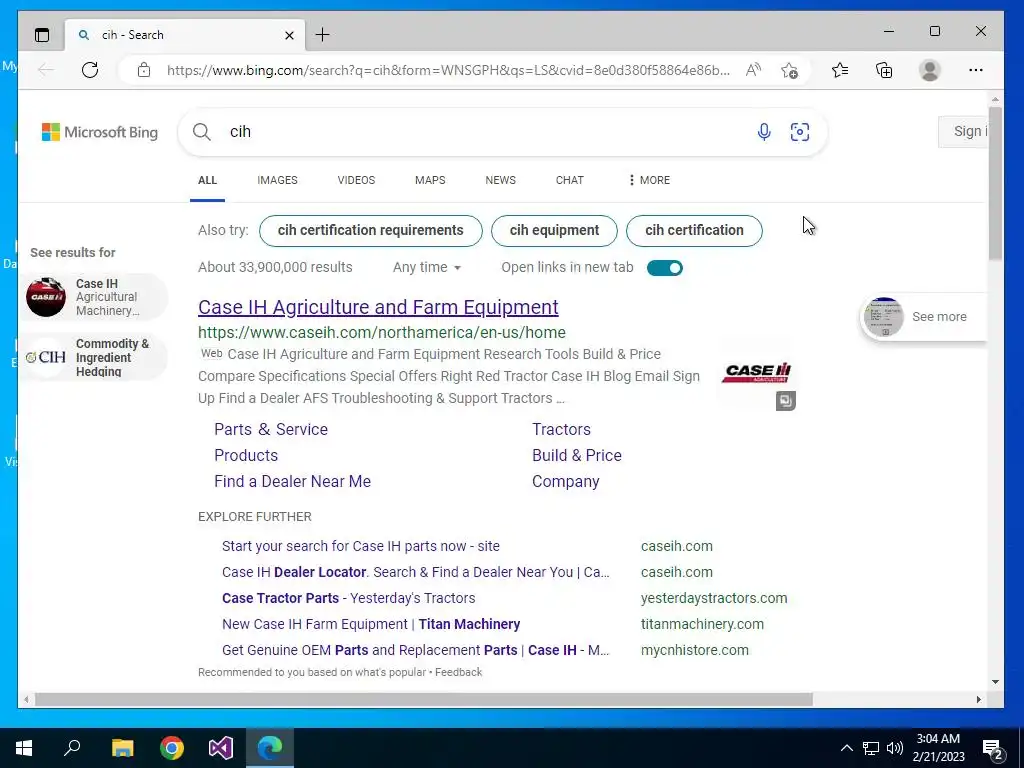Close the 'cih - Search' tab
Screen dimensions: 1024x768
[289, 35]
